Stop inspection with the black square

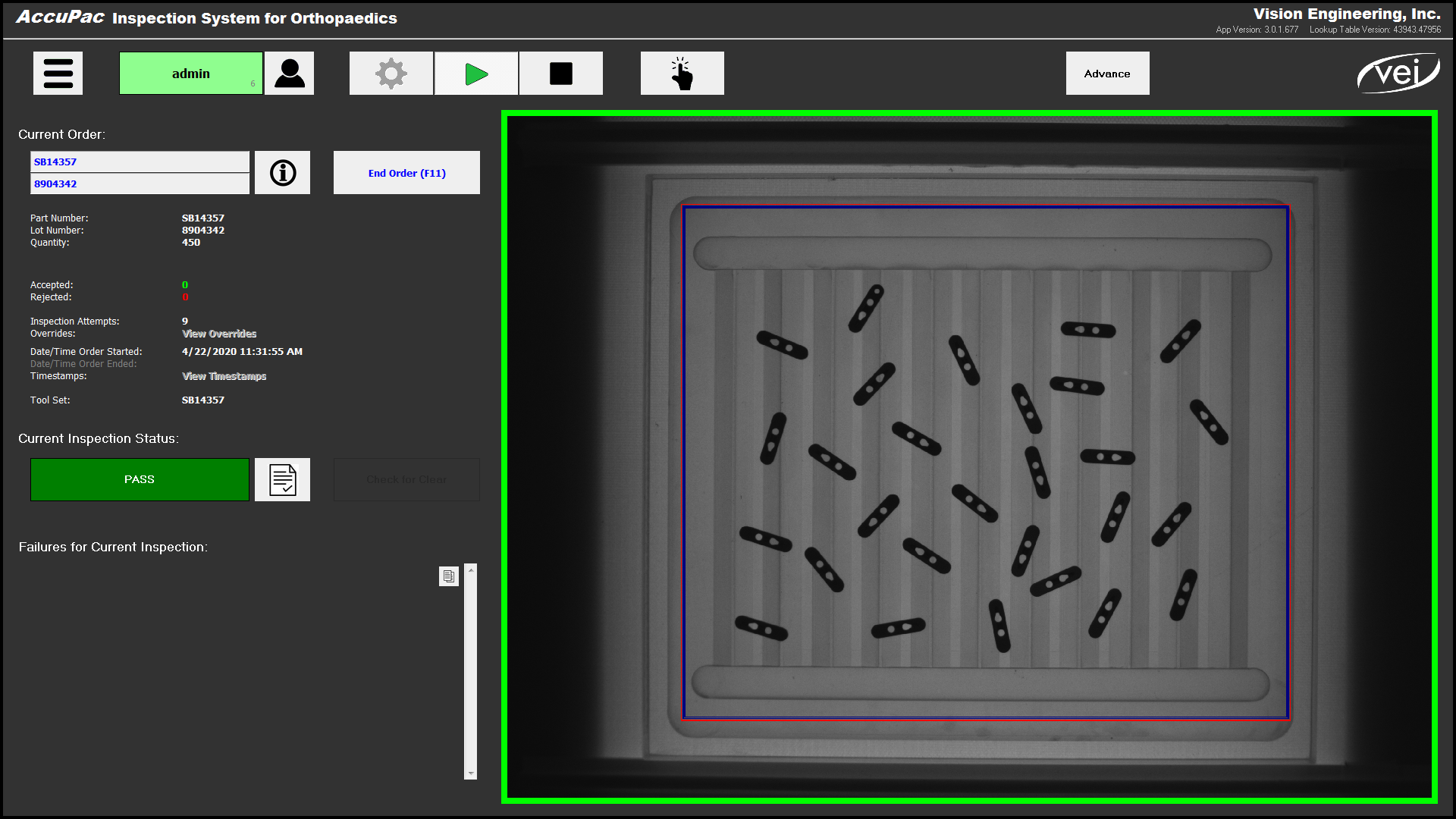pos(561,74)
